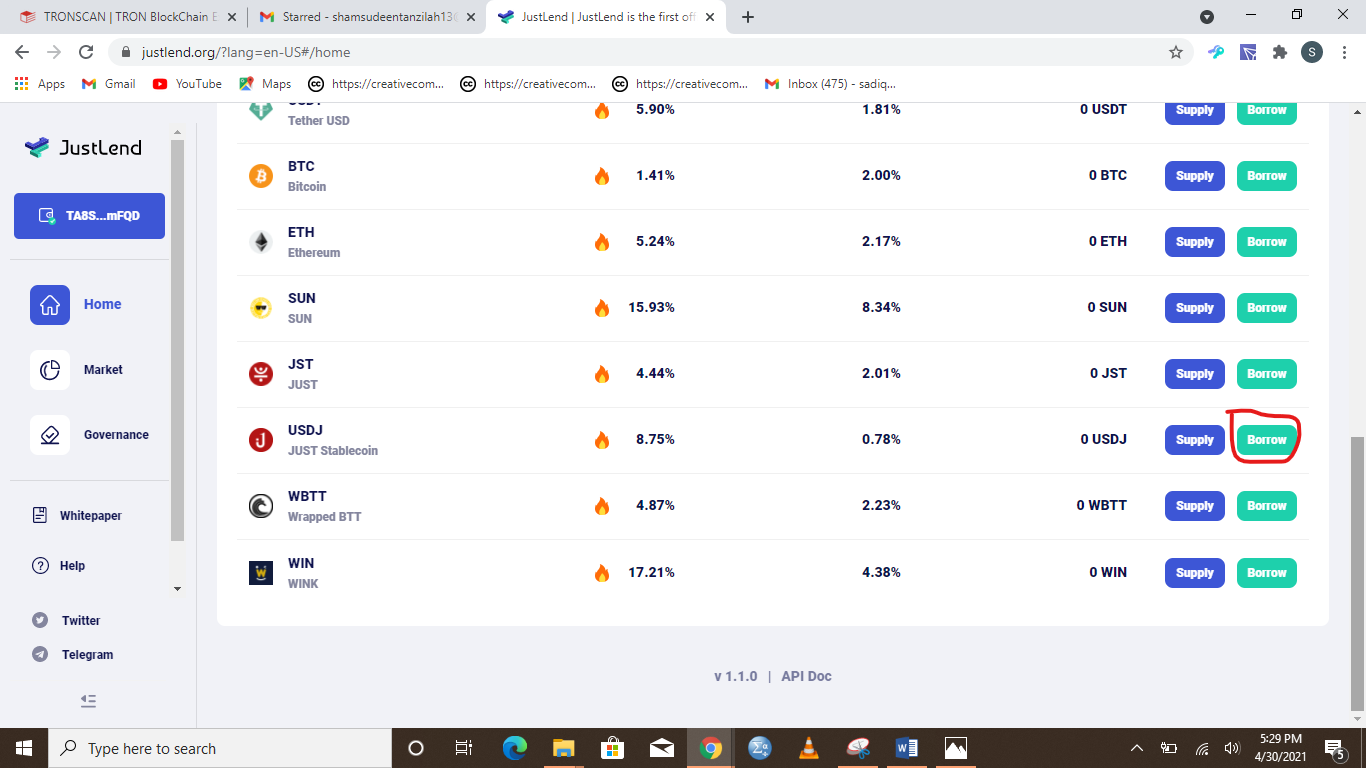Image resolution: width=1366 pixels, height=768 pixels.
Task: Click the Help question-mark icon
Action: (x=41, y=566)
